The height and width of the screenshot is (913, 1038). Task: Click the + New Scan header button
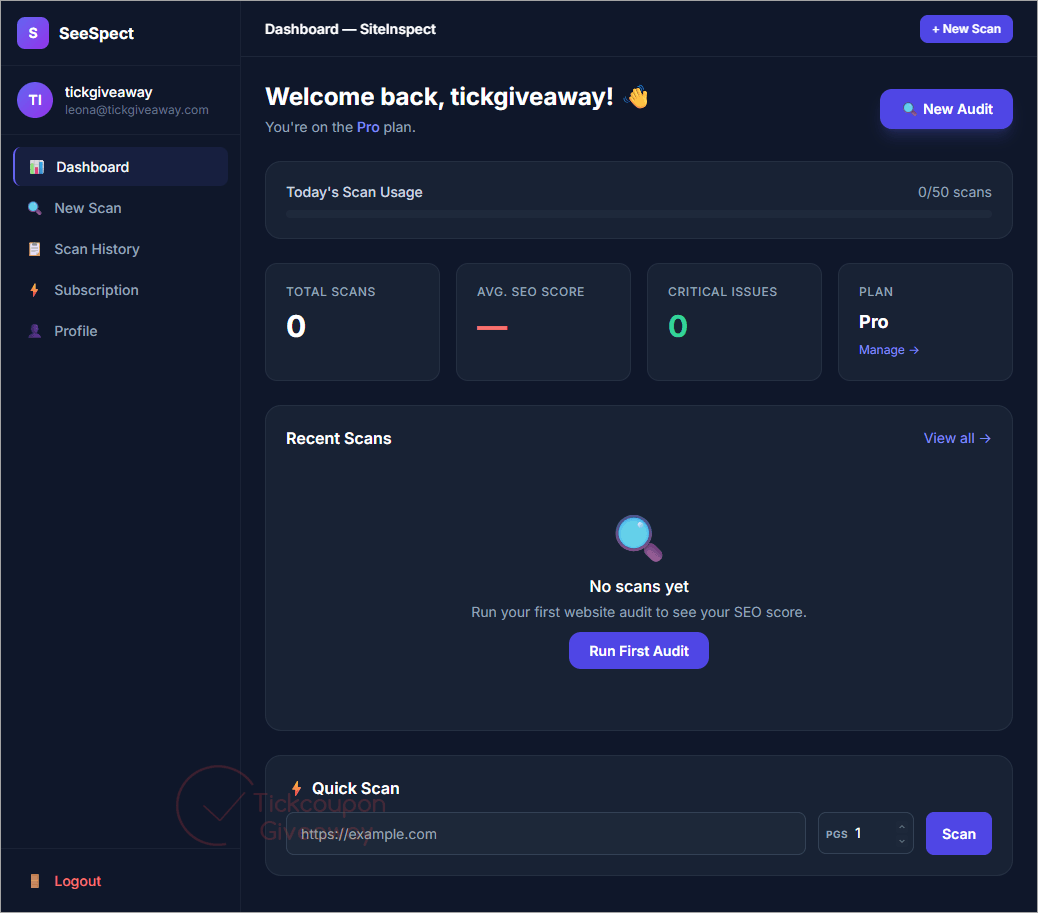(x=966, y=29)
